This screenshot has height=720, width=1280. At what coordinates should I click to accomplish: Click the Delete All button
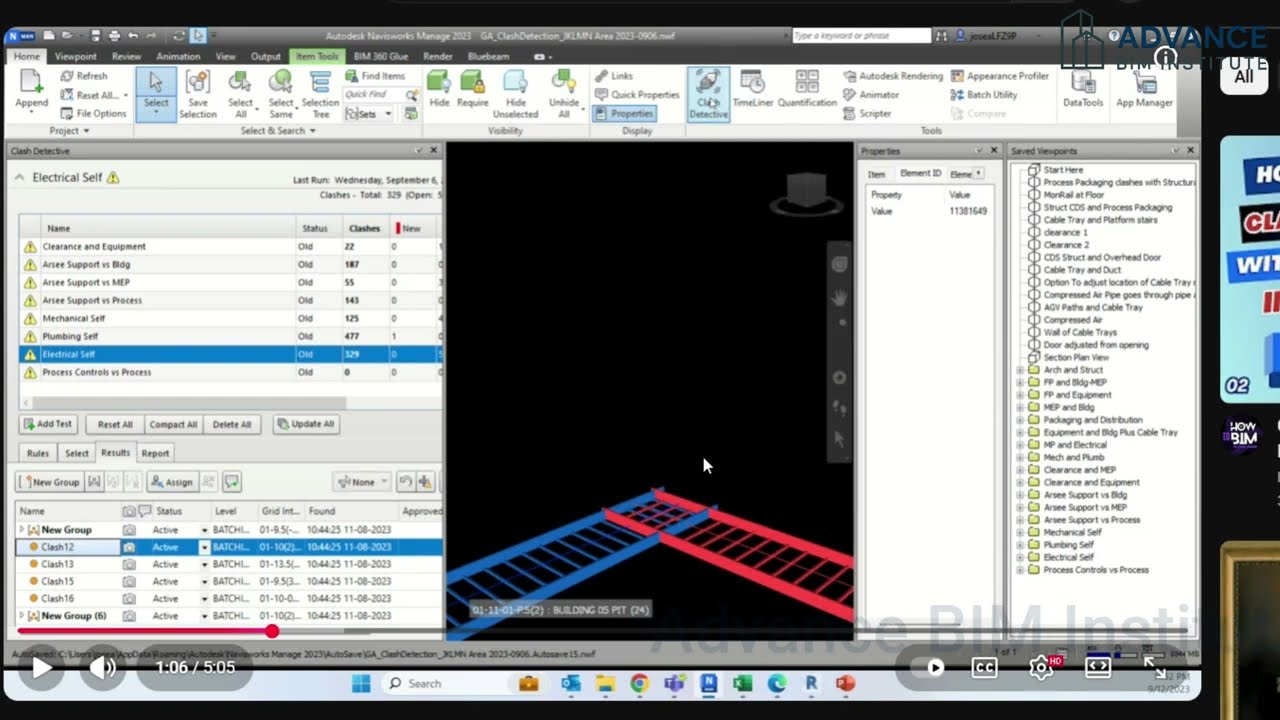coord(232,424)
